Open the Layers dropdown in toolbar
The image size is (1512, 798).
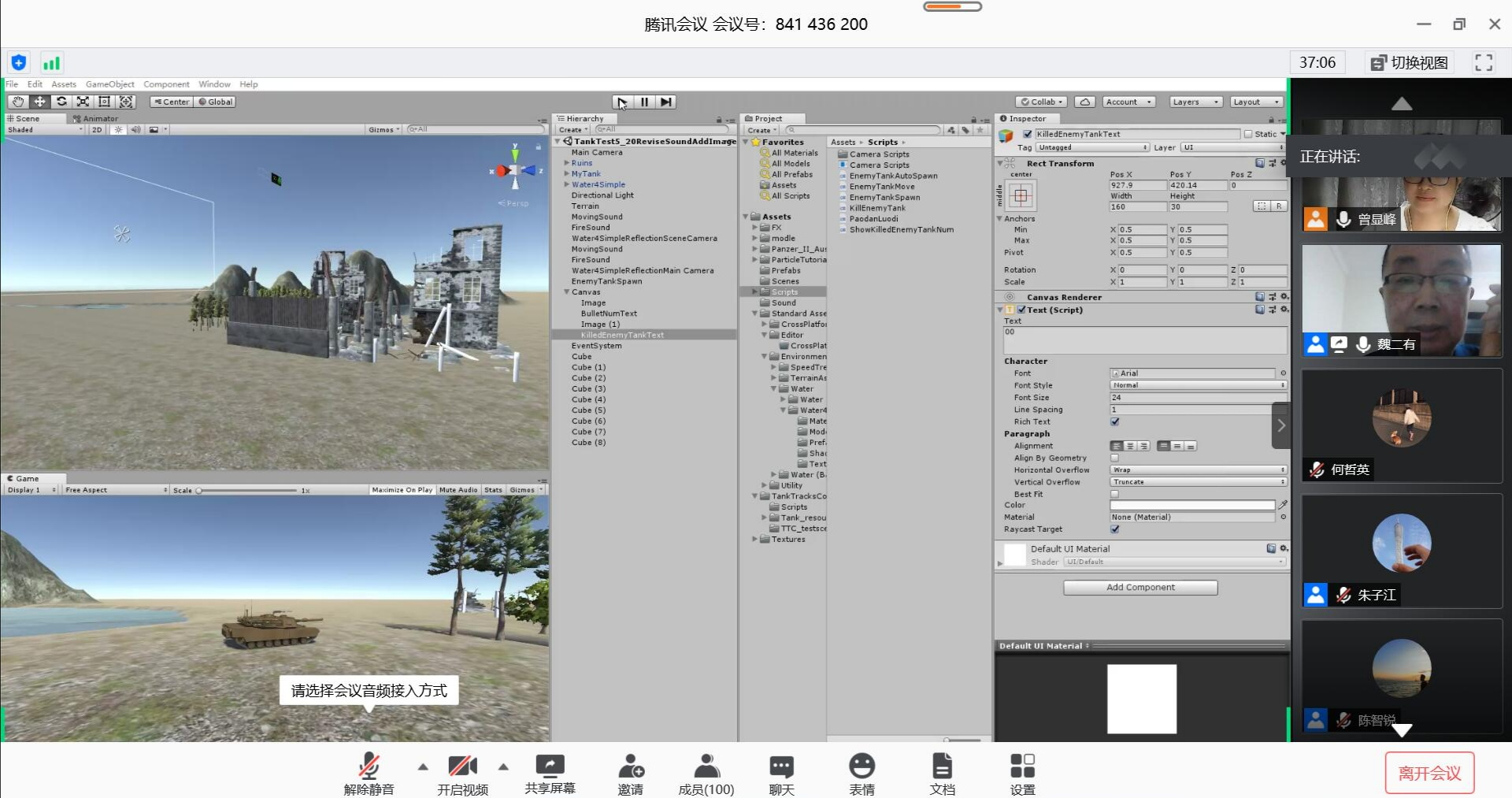click(x=1195, y=102)
